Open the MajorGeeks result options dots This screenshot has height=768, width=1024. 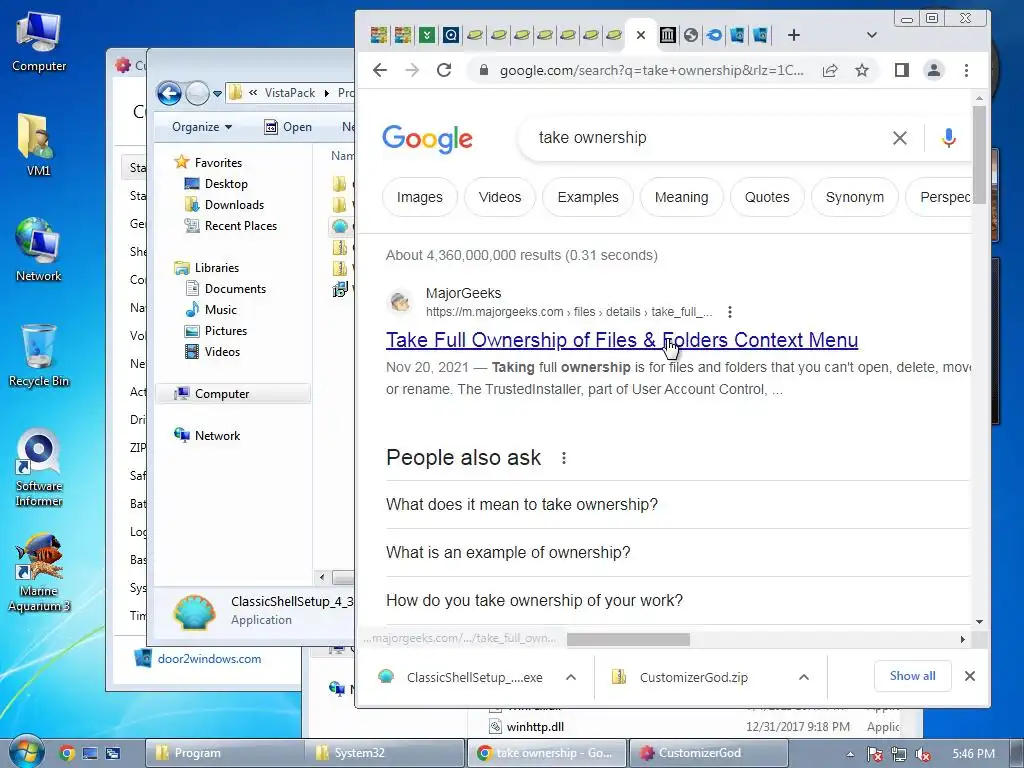point(729,312)
